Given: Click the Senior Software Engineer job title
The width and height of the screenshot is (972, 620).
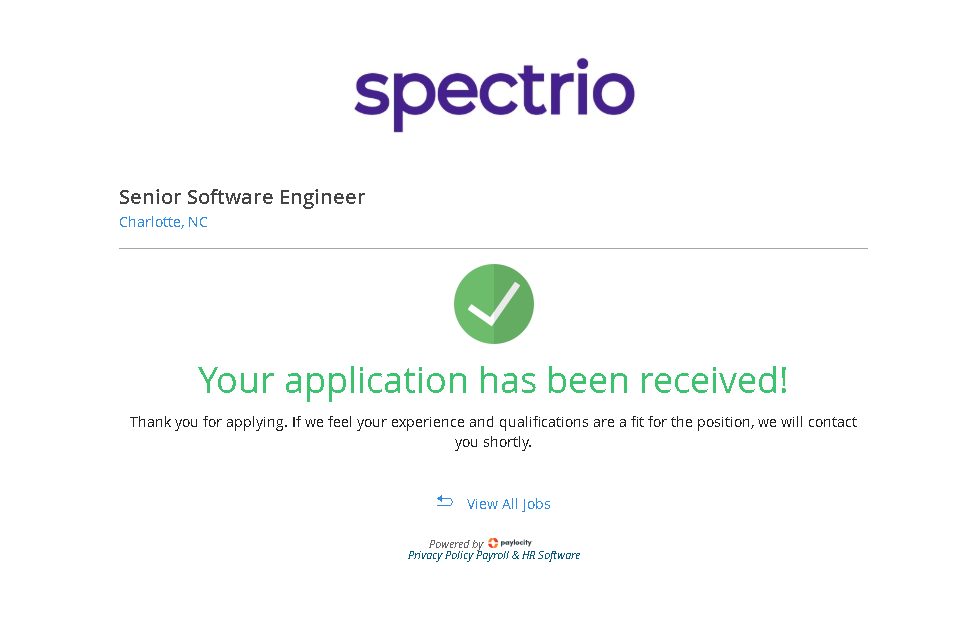Looking at the screenshot, I should pyautogui.click(x=241, y=197).
